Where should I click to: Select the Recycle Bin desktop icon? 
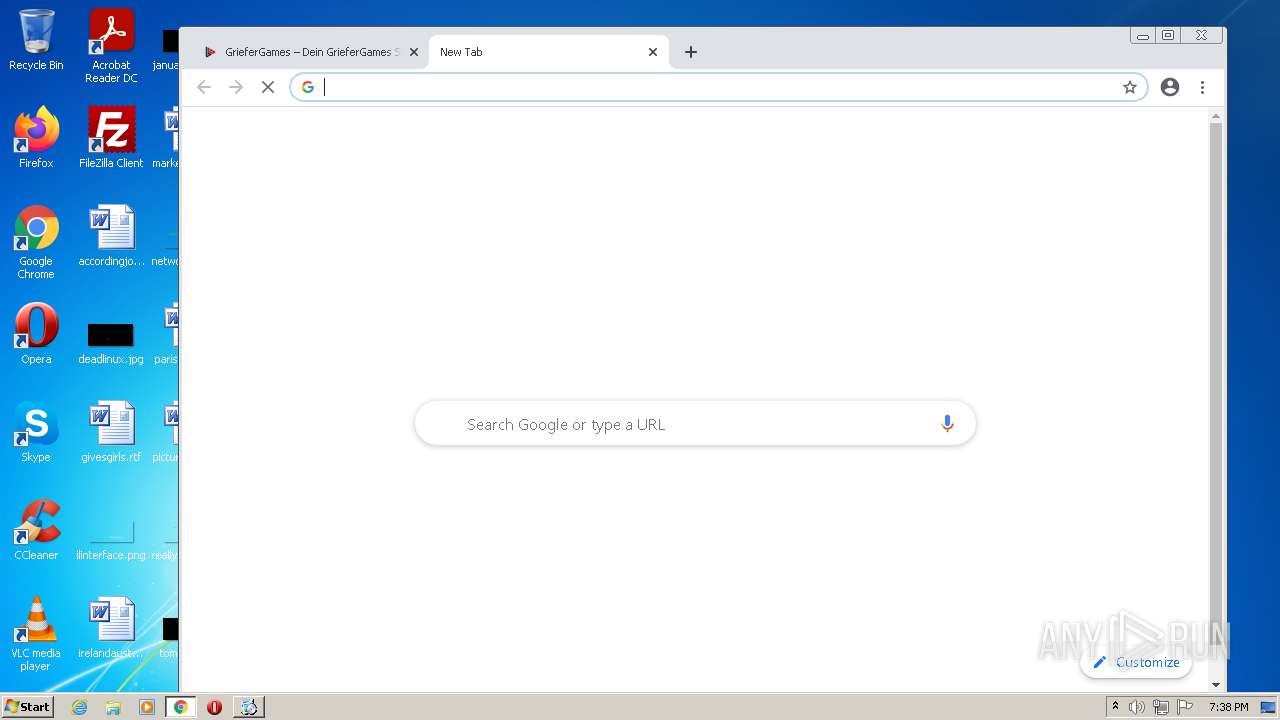36,40
